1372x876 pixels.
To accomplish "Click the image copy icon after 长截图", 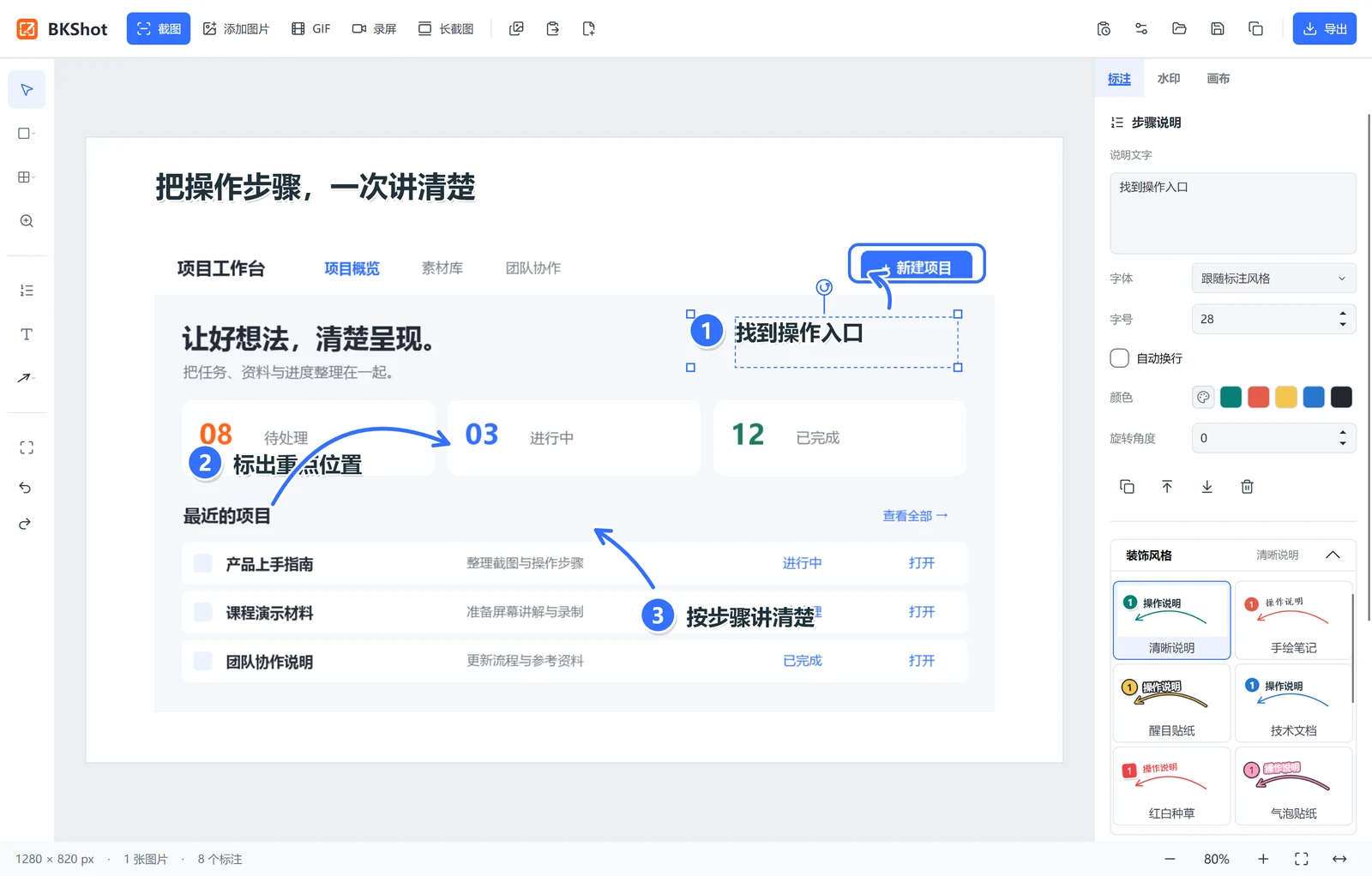I will pos(516,28).
